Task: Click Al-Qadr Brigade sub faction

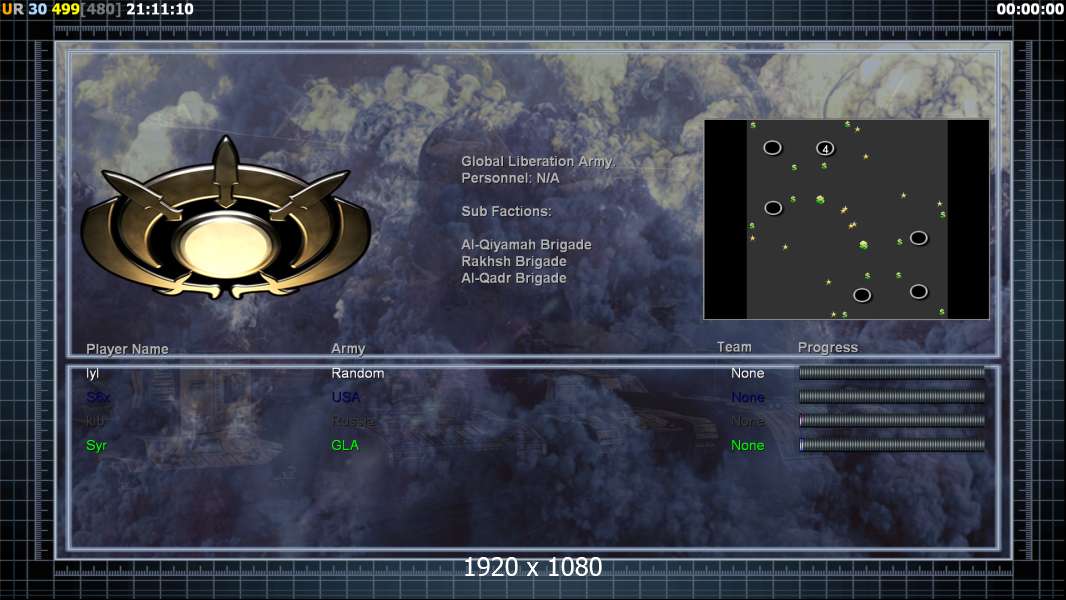Action: coord(513,278)
